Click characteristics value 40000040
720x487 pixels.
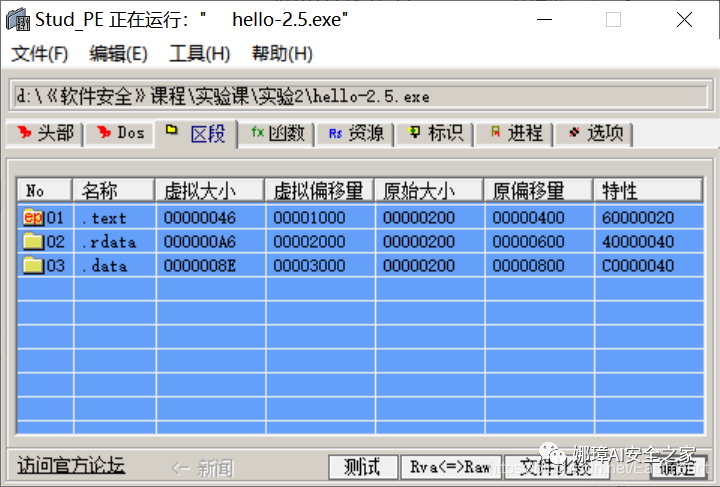point(638,241)
